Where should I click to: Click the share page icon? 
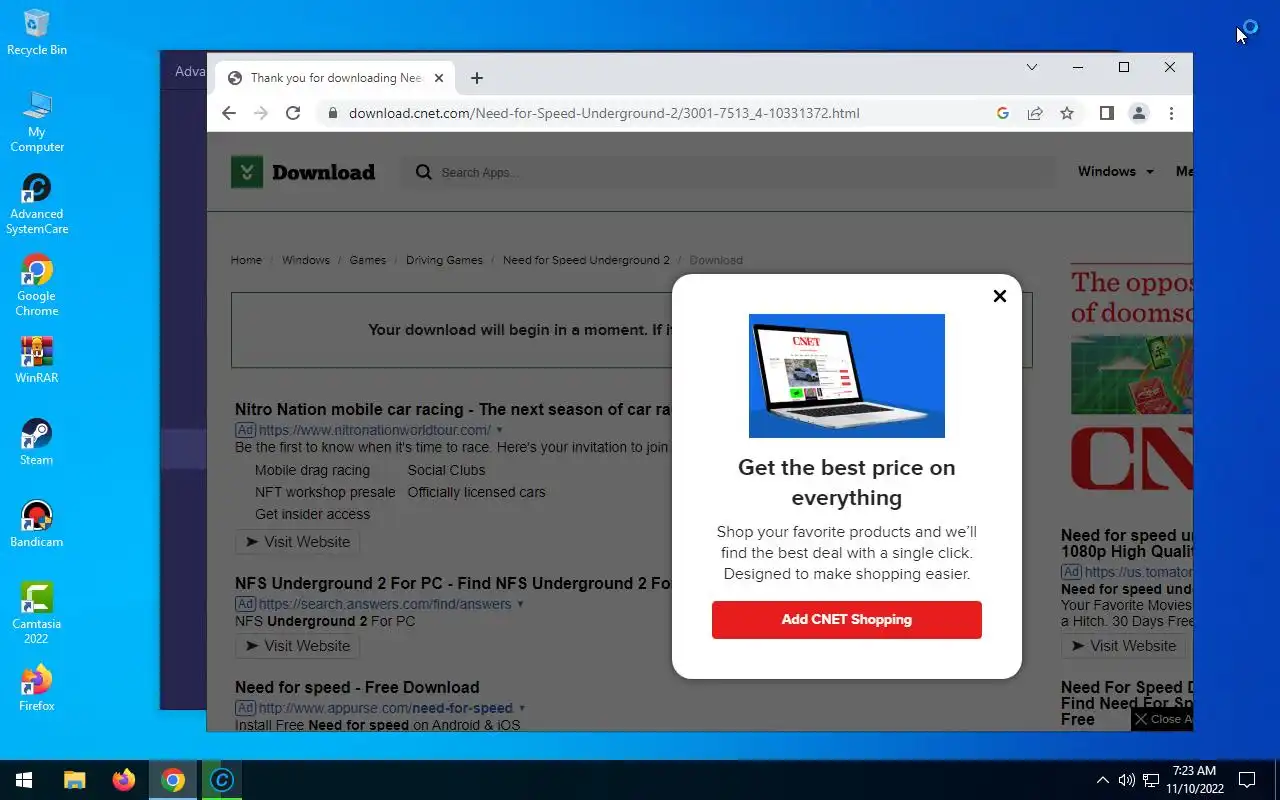point(1035,113)
